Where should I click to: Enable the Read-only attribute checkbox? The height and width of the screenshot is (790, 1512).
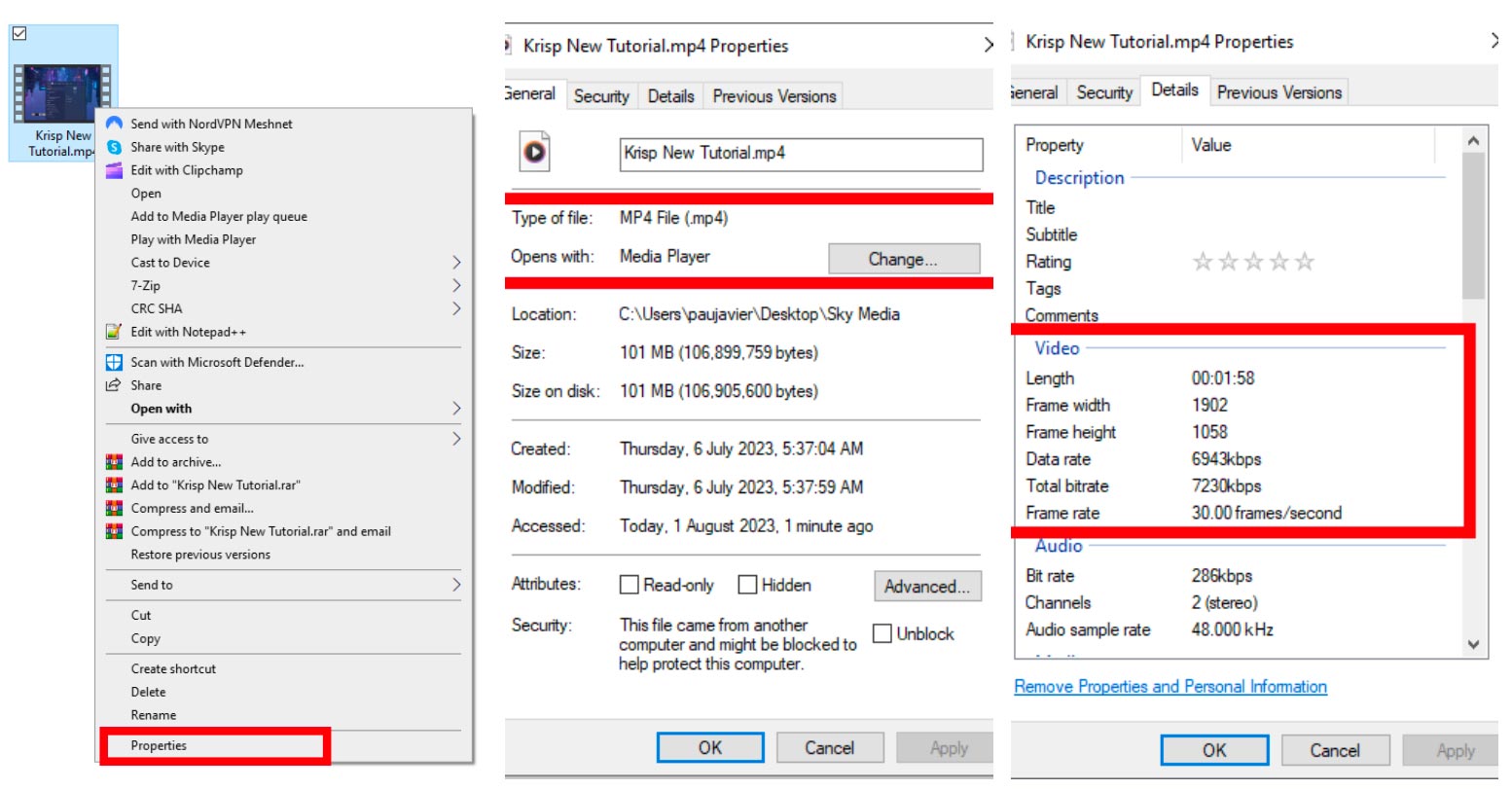point(630,585)
